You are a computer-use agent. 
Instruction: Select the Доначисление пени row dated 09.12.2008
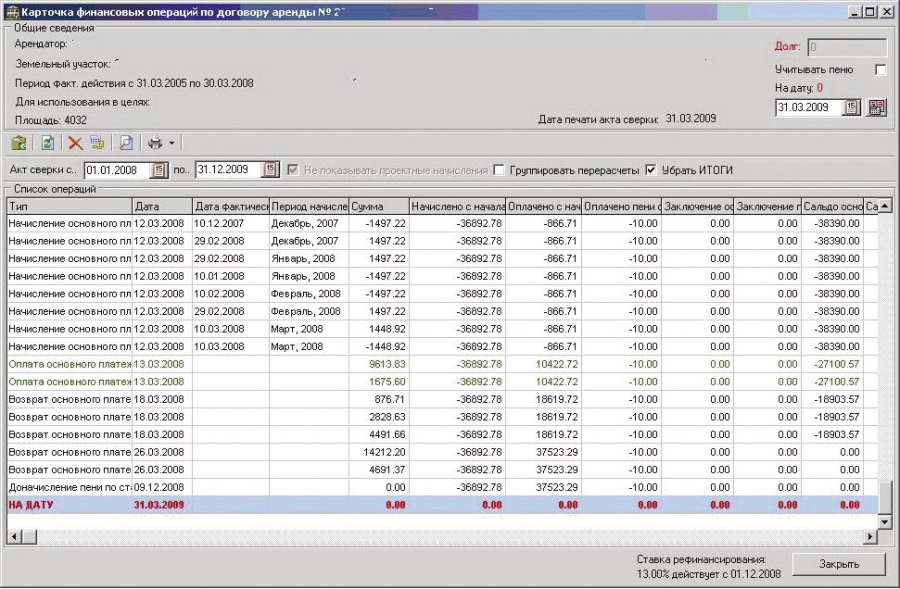[442, 487]
